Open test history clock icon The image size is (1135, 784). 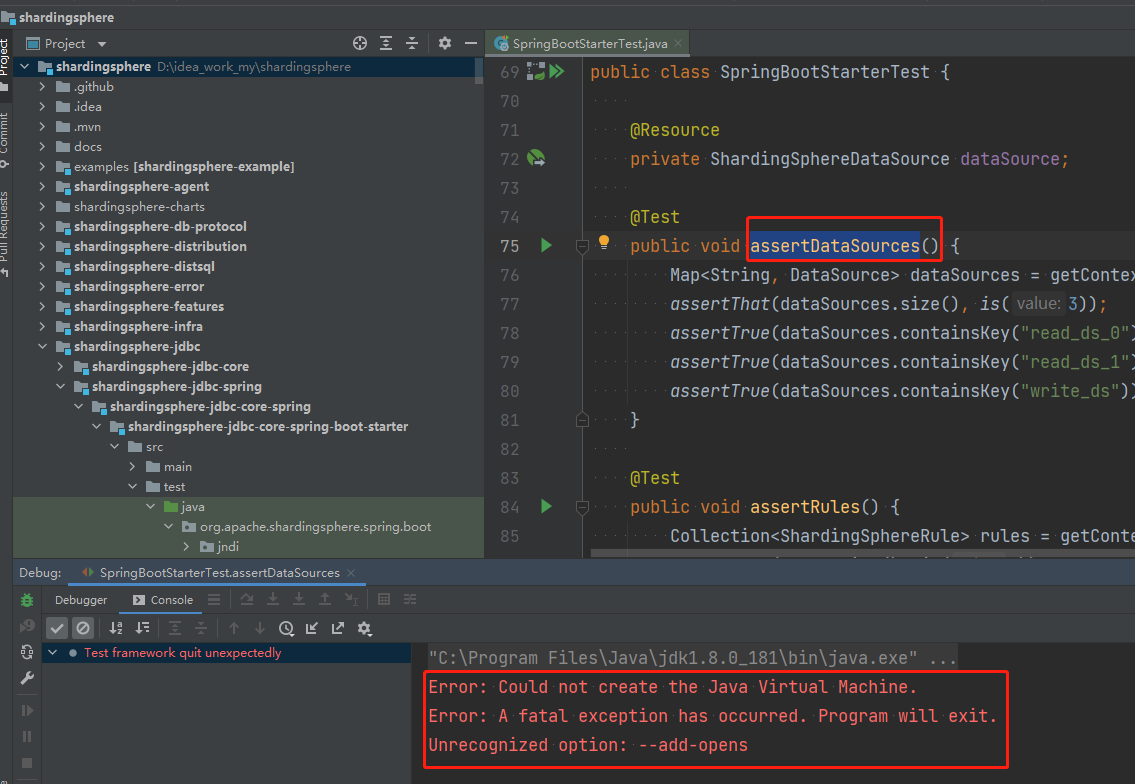287,628
